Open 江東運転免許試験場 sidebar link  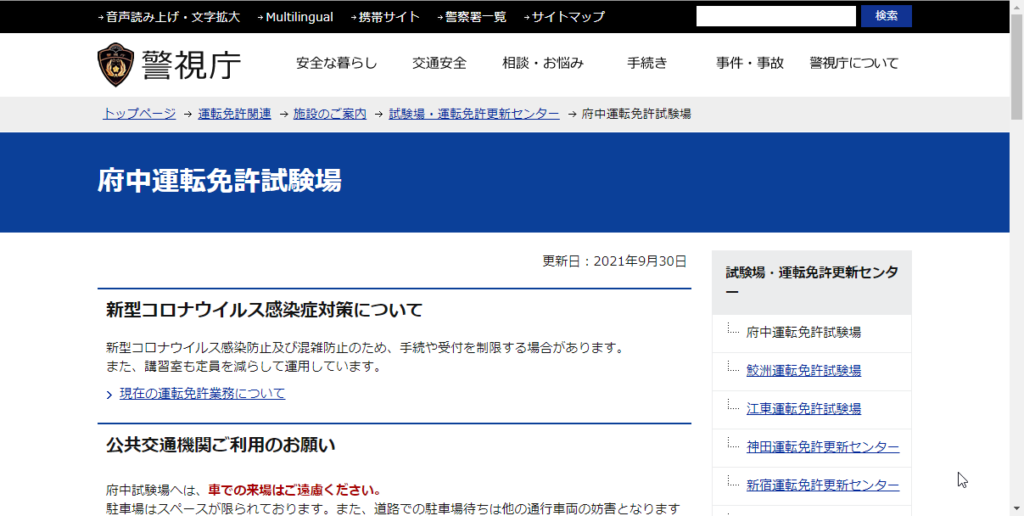[803, 409]
